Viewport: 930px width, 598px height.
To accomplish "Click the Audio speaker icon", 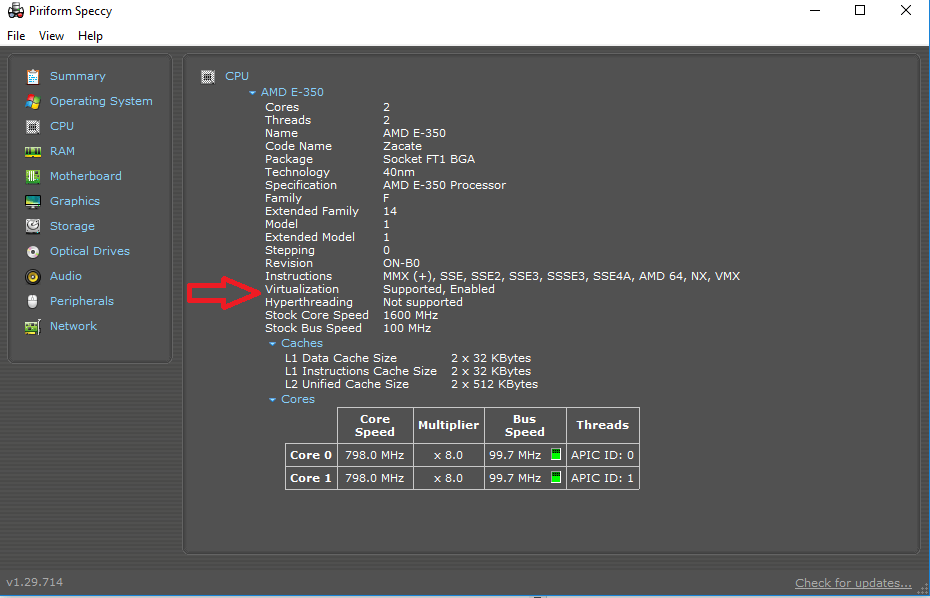I will coord(33,276).
